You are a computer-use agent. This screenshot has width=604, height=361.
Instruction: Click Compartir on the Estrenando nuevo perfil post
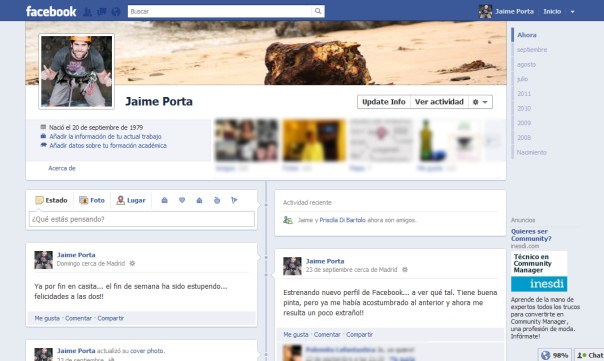click(359, 334)
